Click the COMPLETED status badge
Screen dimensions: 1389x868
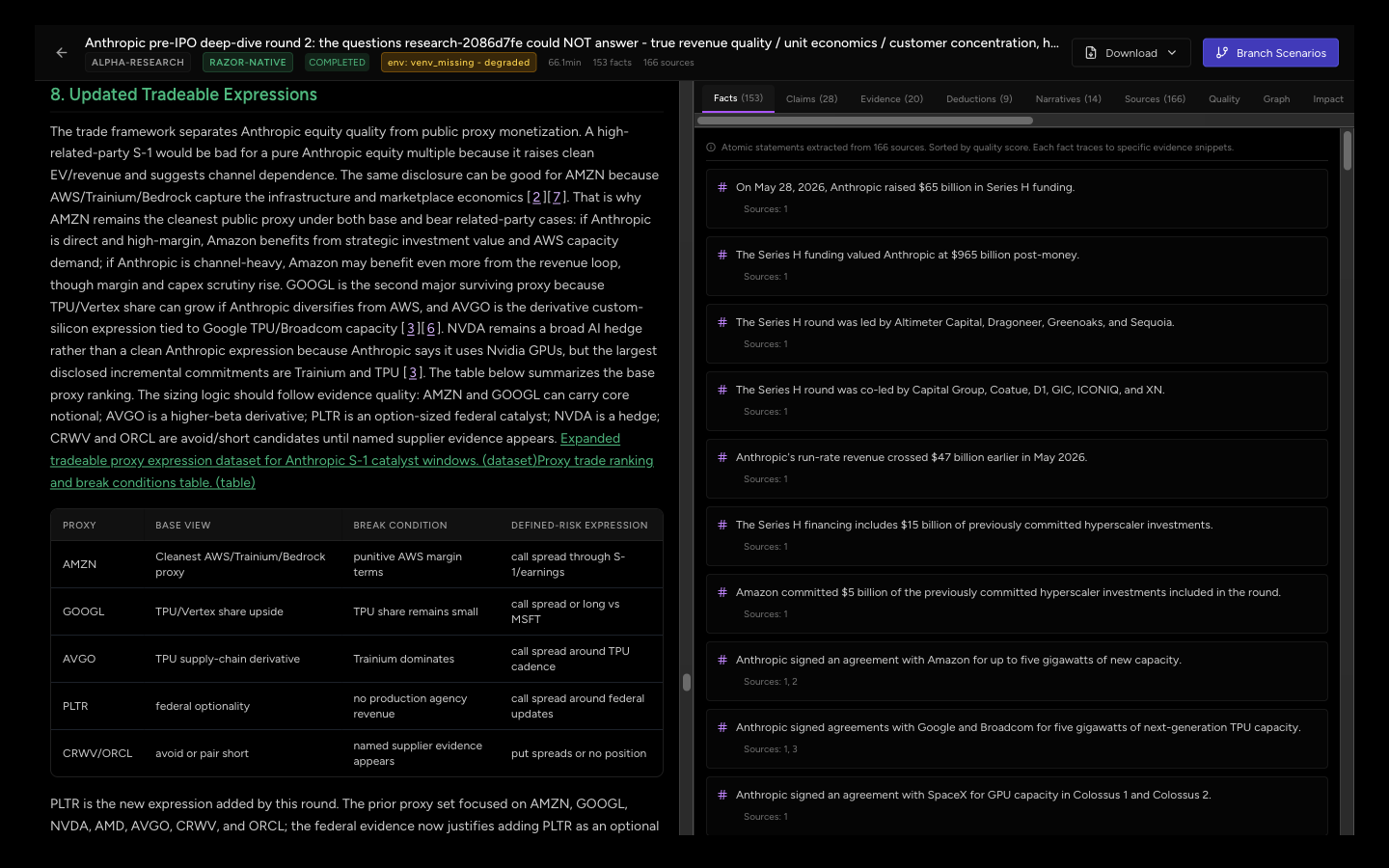pyautogui.click(x=338, y=63)
